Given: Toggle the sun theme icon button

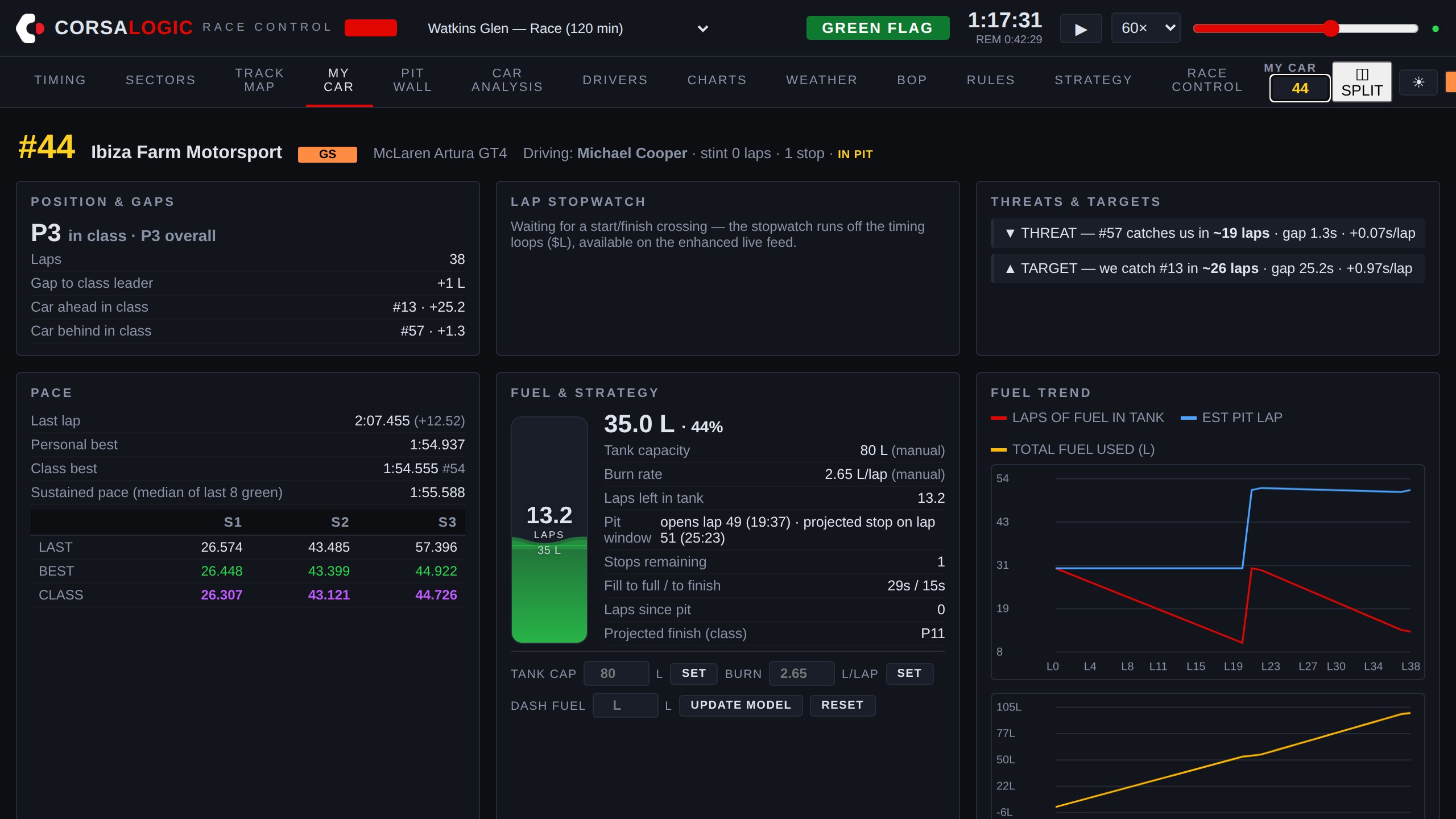Looking at the screenshot, I should (x=1418, y=82).
